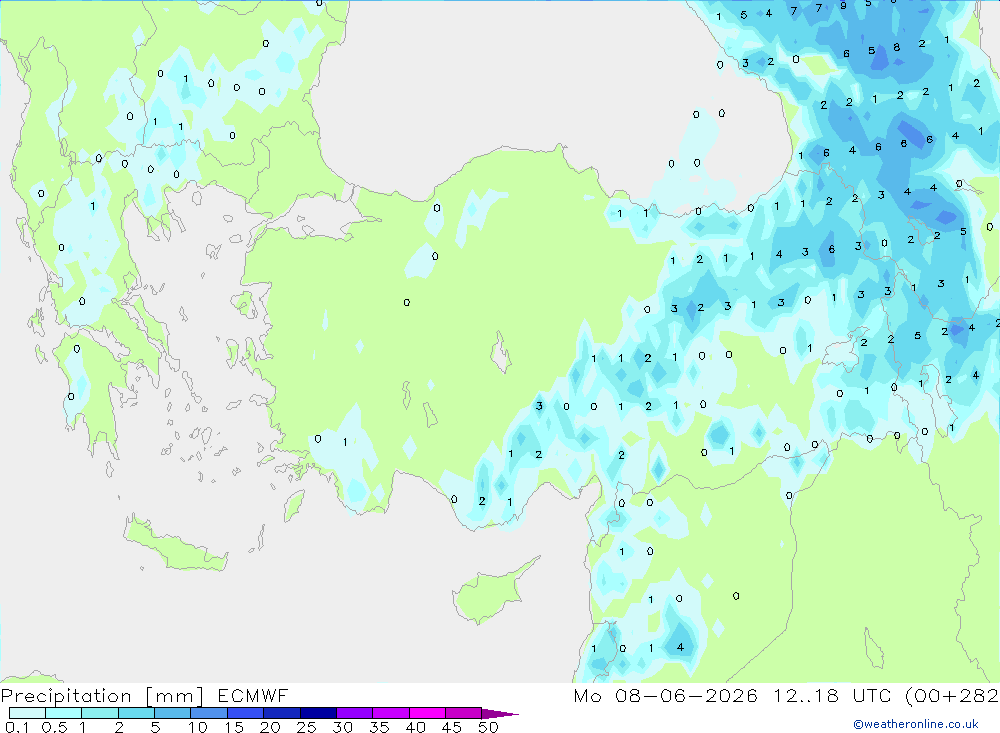Click the ECMWF model label
1000x733 pixels.
(253, 695)
